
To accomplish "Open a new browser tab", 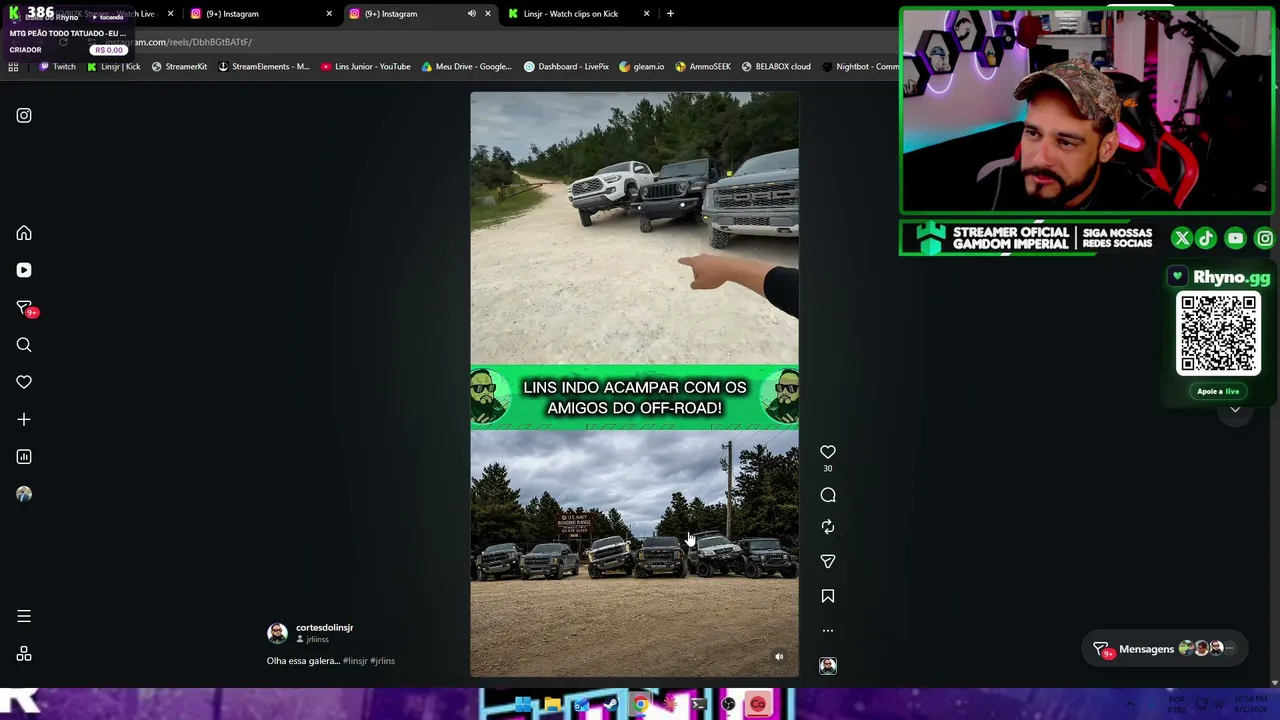I will click(670, 14).
